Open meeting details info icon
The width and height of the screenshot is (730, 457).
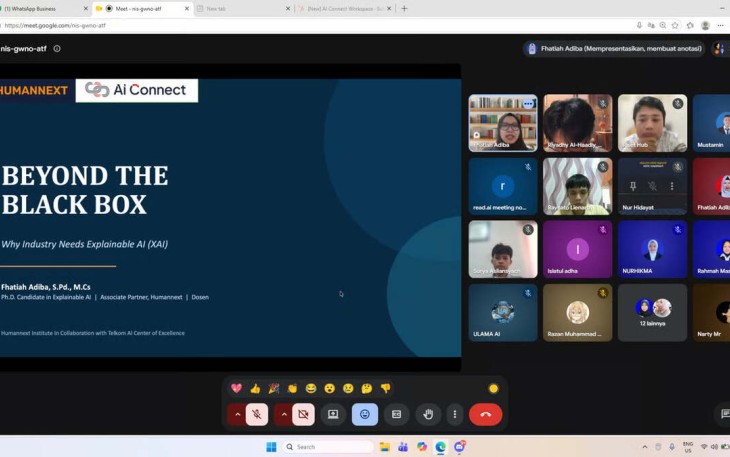[x=57, y=48]
